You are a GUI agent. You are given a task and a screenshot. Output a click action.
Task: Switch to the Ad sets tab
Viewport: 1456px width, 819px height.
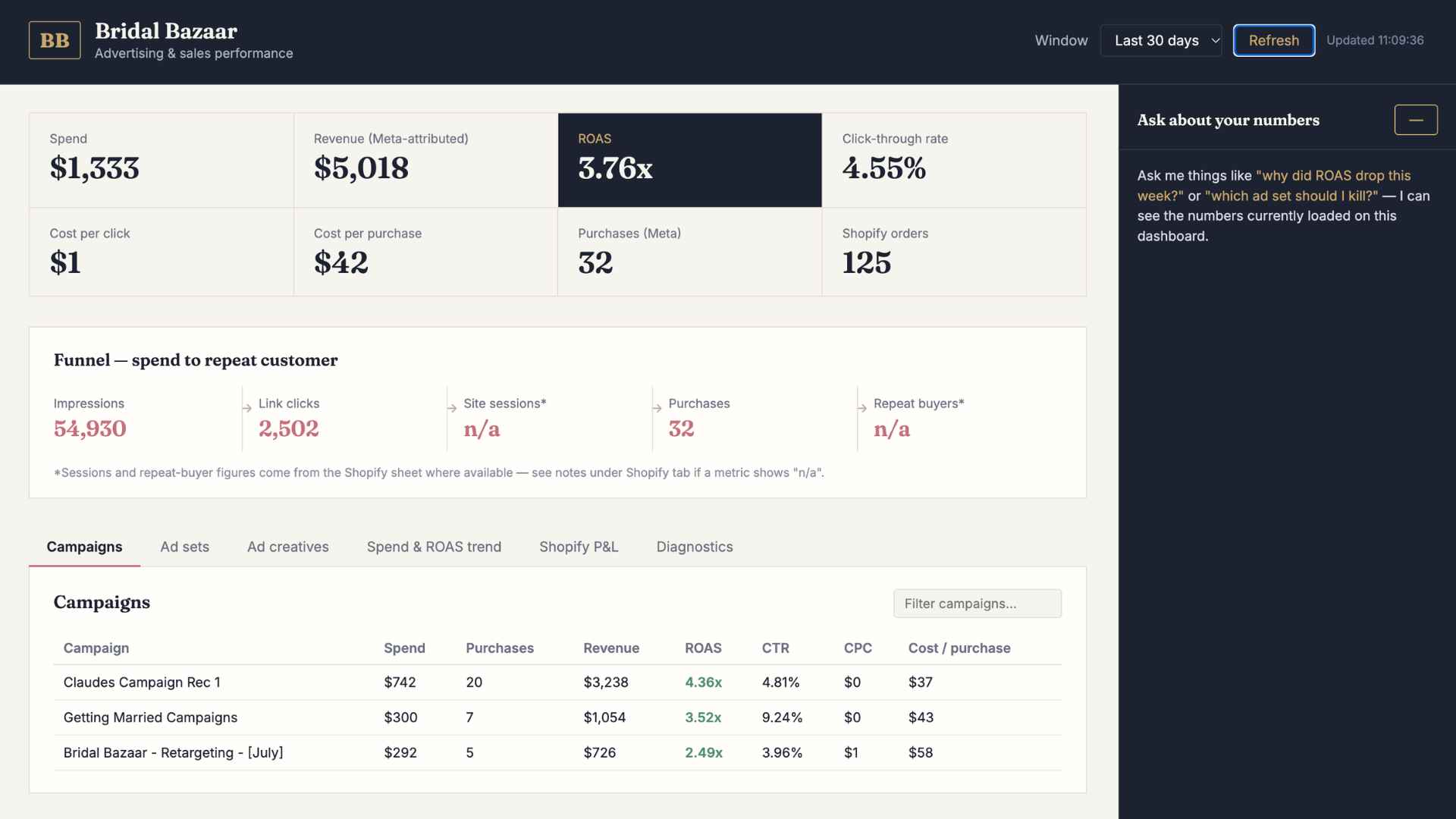[184, 547]
